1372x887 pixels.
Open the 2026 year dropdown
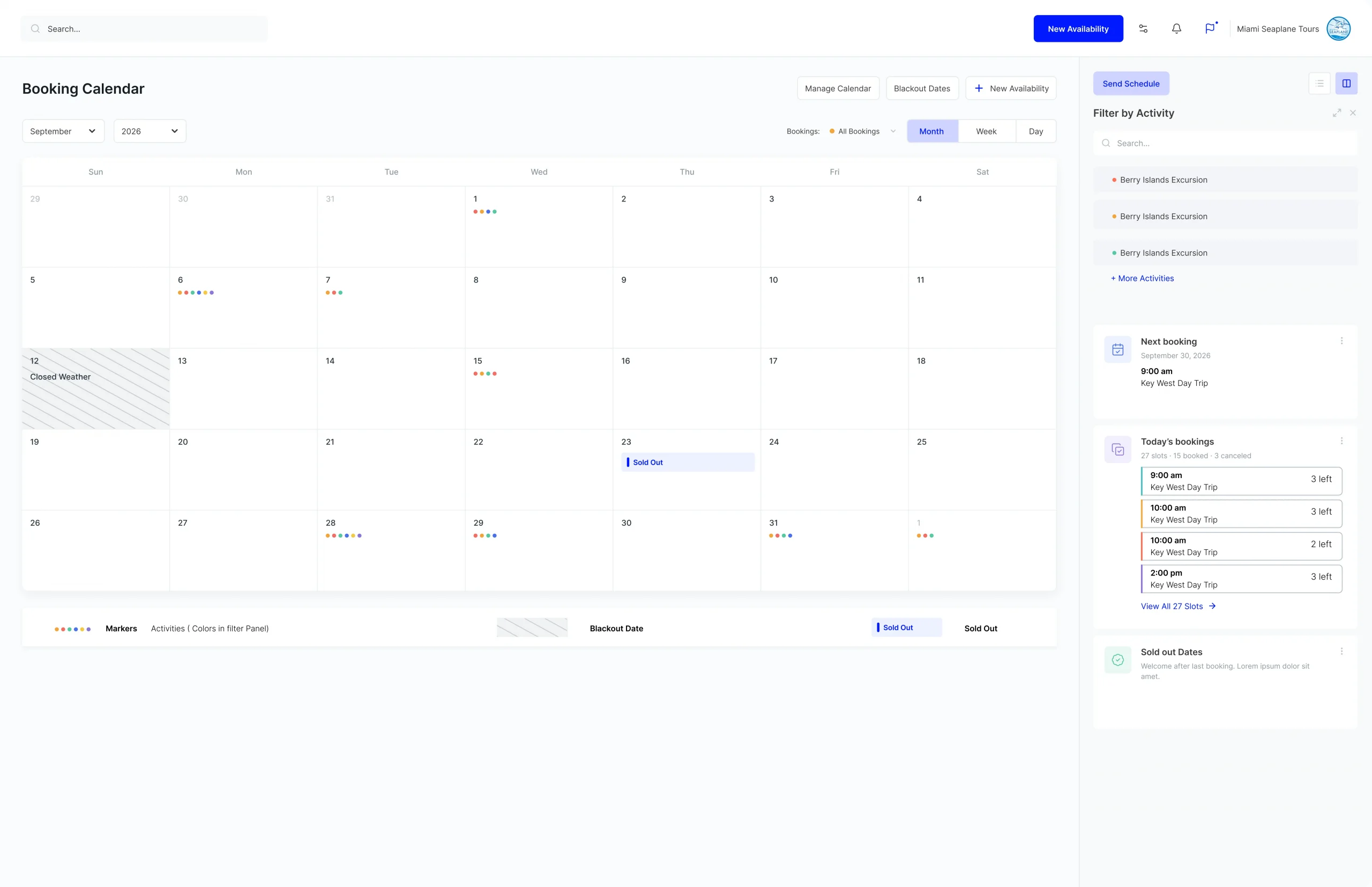pyautogui.click(x=150, y=131)
